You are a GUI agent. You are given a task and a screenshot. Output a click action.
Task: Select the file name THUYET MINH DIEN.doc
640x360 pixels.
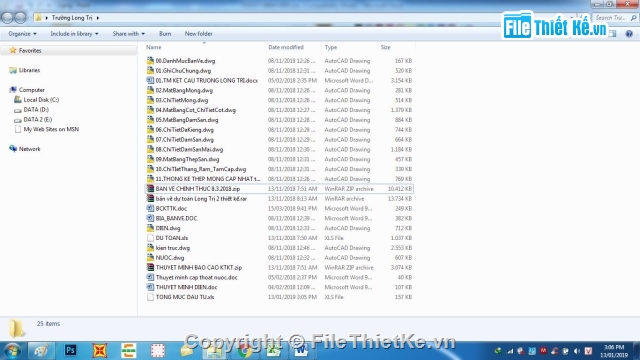pos(187,287)
